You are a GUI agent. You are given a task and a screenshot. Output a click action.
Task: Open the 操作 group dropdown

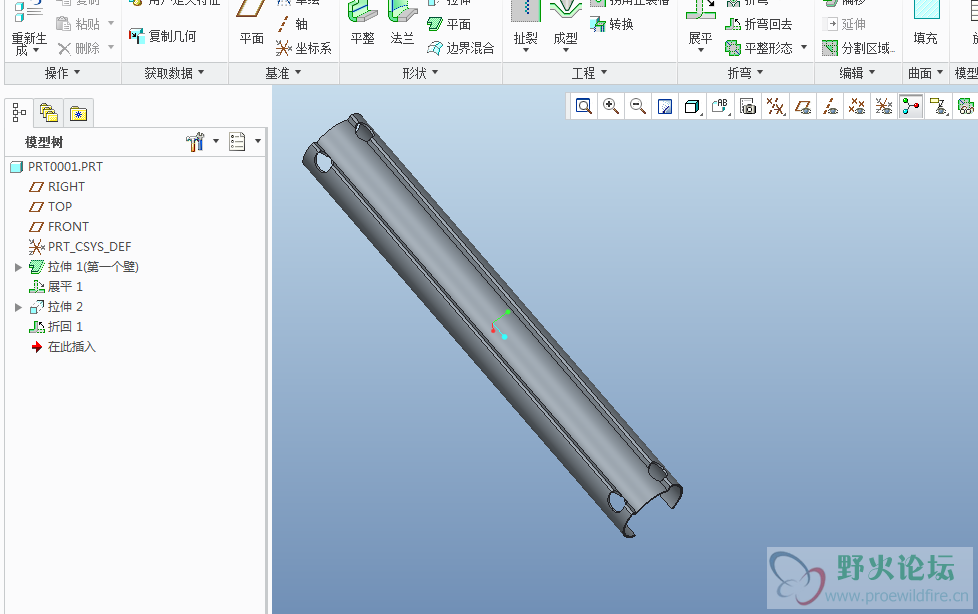(62, 73)
